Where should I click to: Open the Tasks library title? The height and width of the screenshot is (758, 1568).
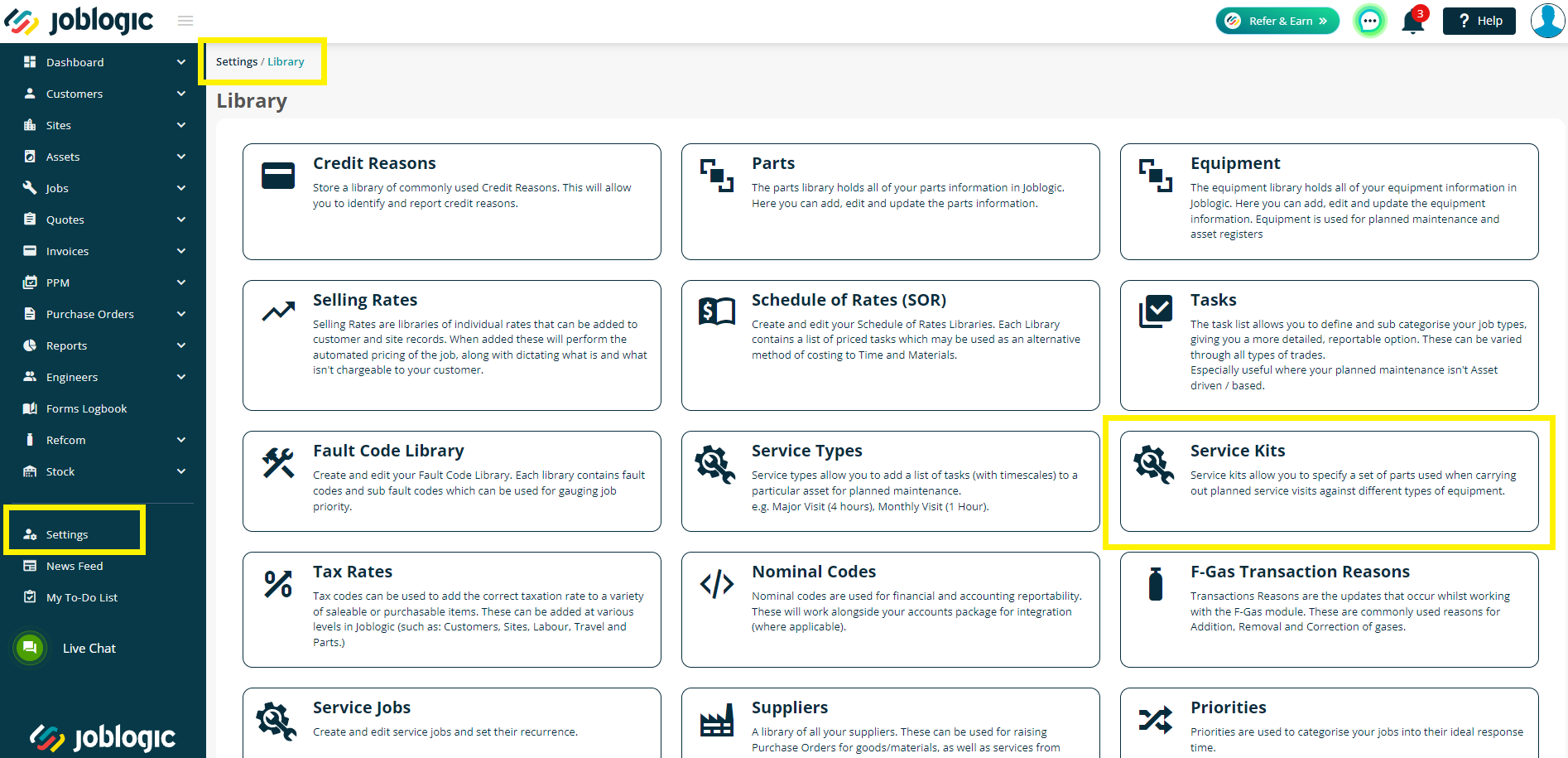coord(1214,300)
